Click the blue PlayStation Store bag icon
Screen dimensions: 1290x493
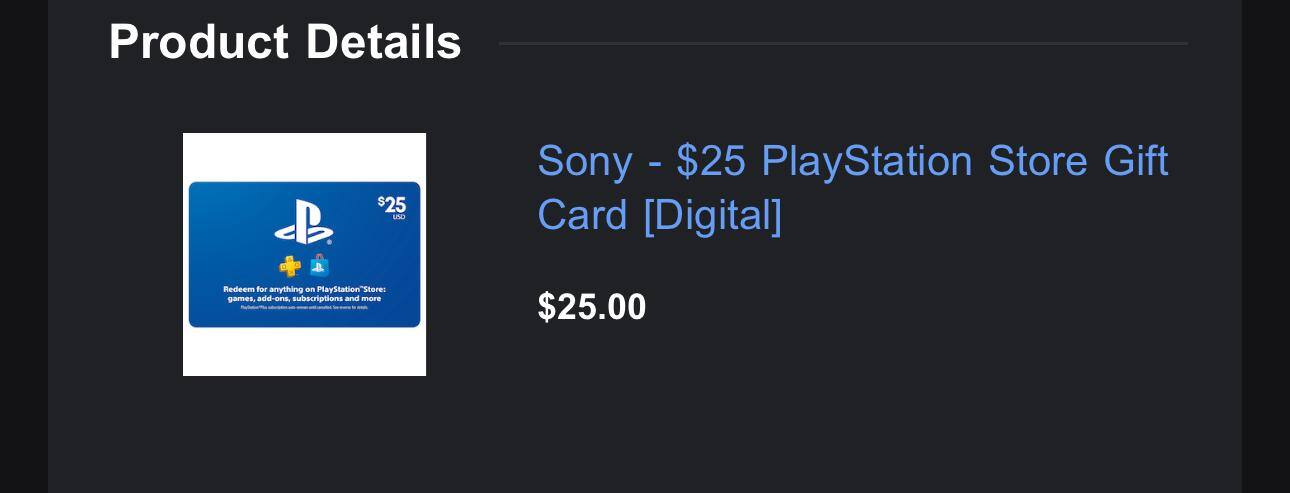point(319,265)
